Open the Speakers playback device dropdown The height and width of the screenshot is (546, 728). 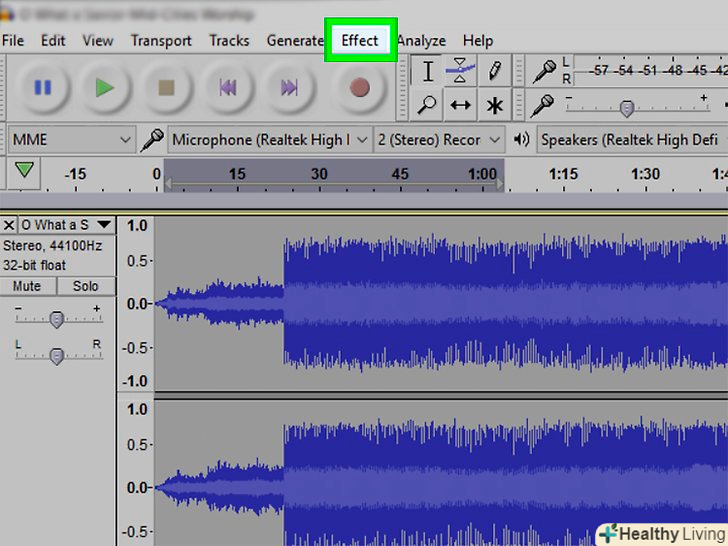click(632, 139)
